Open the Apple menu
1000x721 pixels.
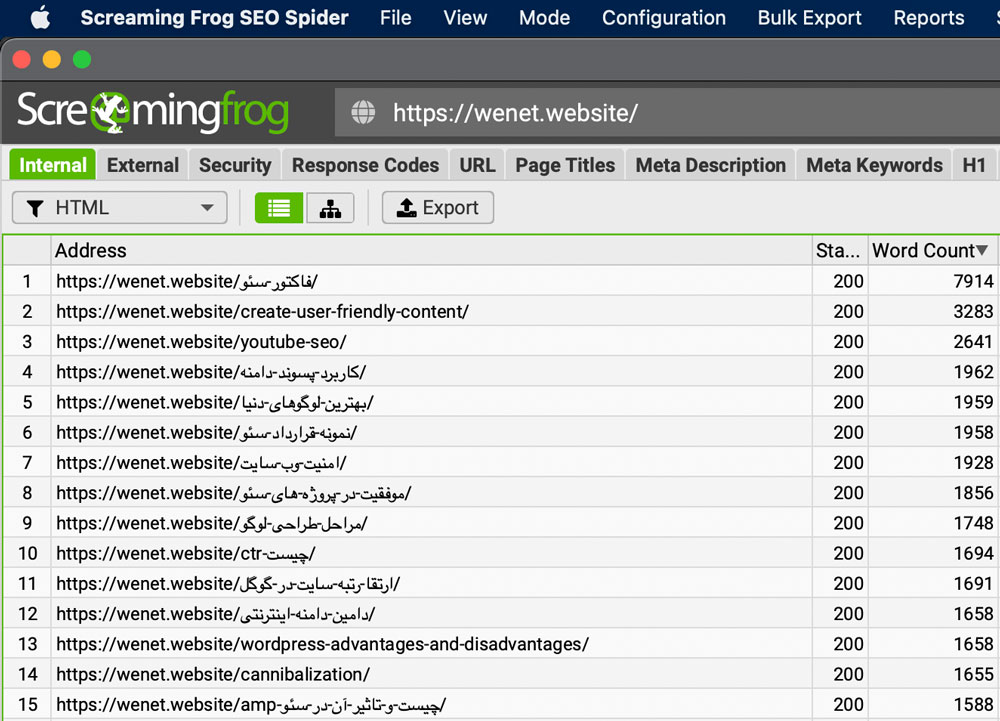coord(40,18)
